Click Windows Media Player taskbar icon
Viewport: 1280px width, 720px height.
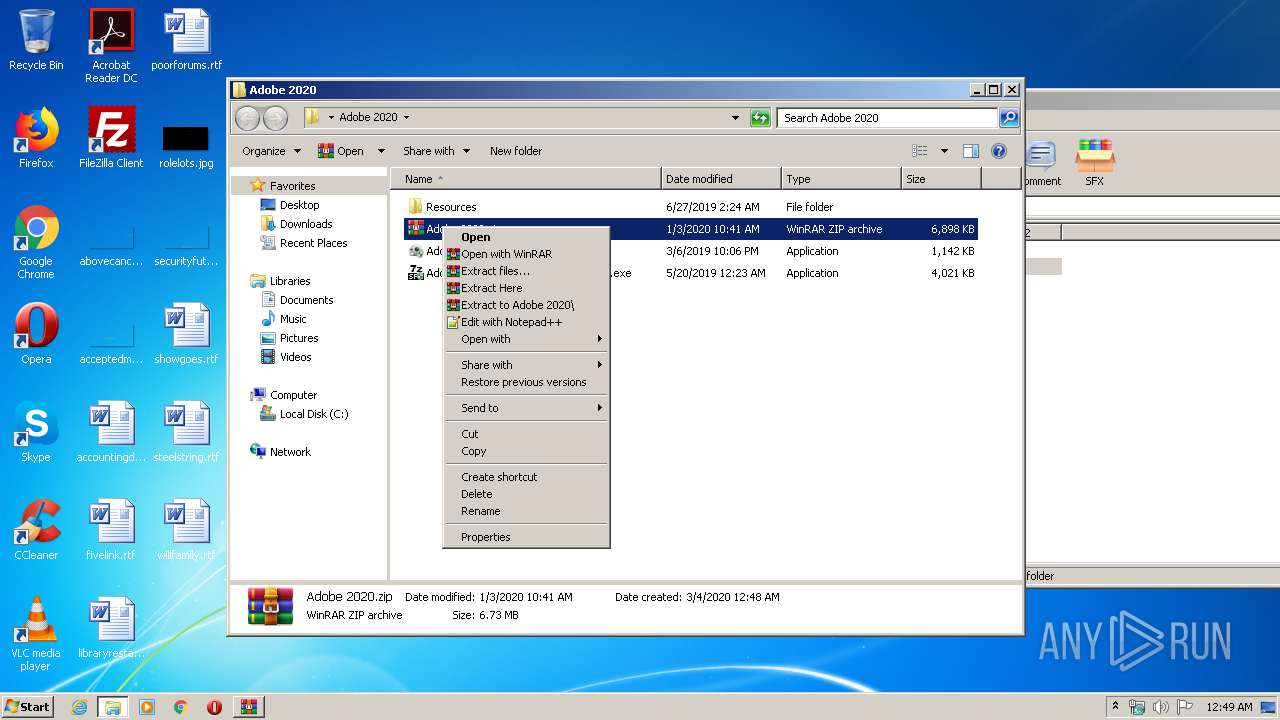coord(147,707)
